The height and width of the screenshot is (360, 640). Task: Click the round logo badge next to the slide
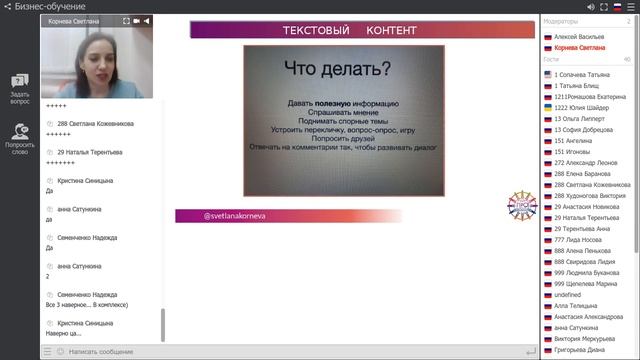coord(522,206)
